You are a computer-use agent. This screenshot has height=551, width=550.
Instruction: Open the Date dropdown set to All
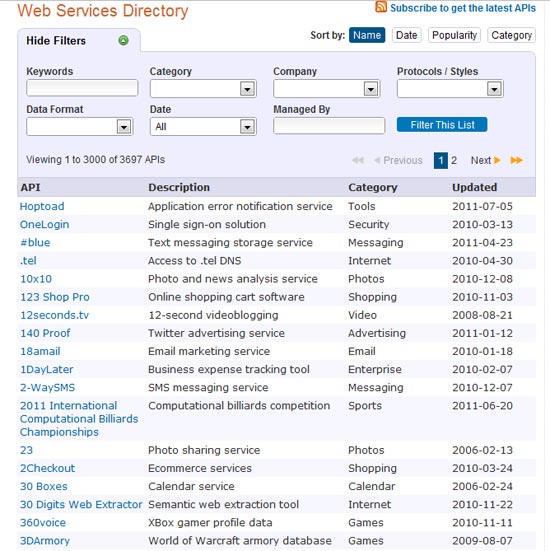tap(203, 127)
